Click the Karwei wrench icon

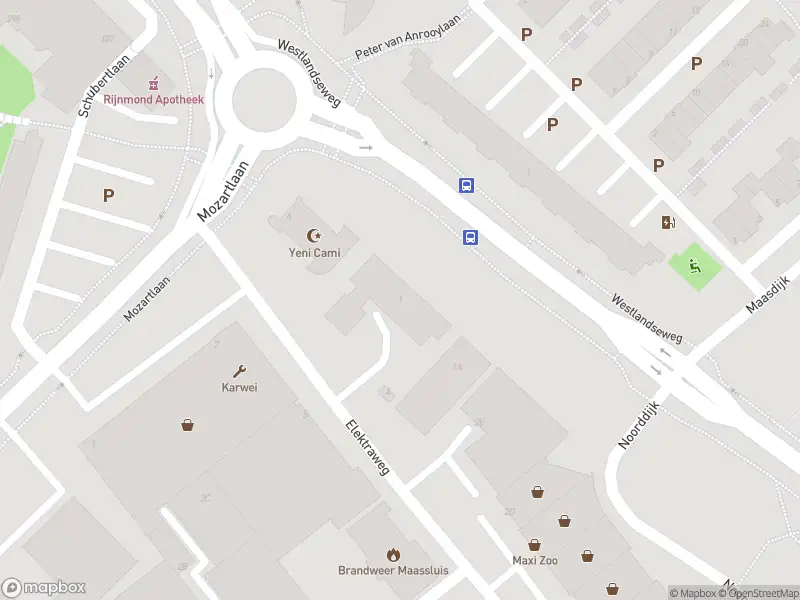click(x=239, y=371)
